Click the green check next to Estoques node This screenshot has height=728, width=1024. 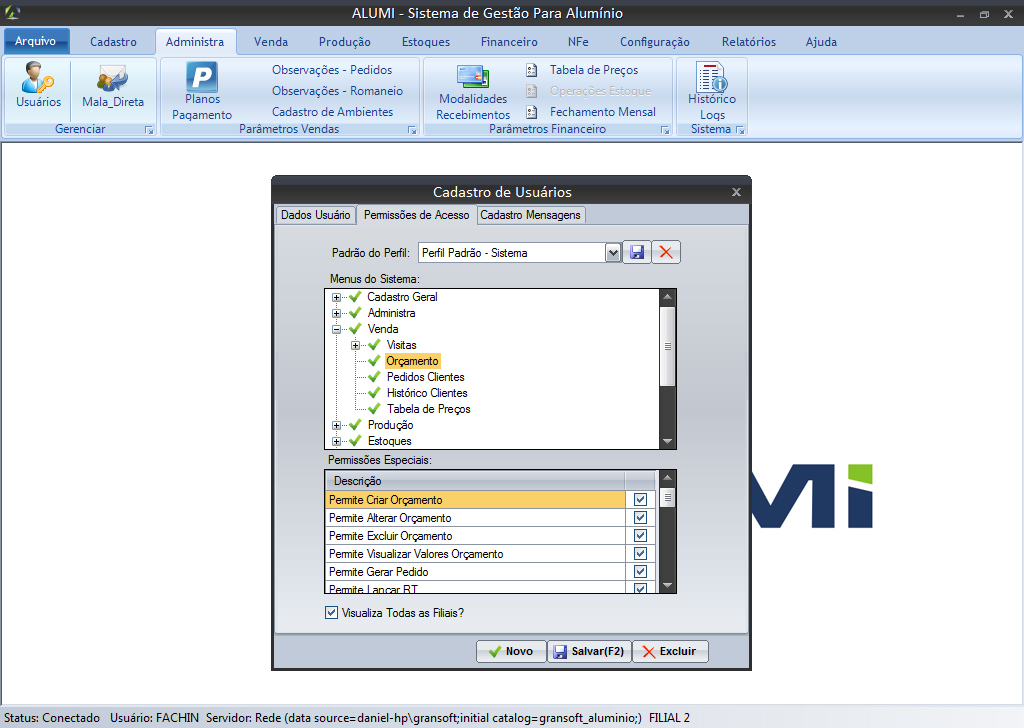355,441
